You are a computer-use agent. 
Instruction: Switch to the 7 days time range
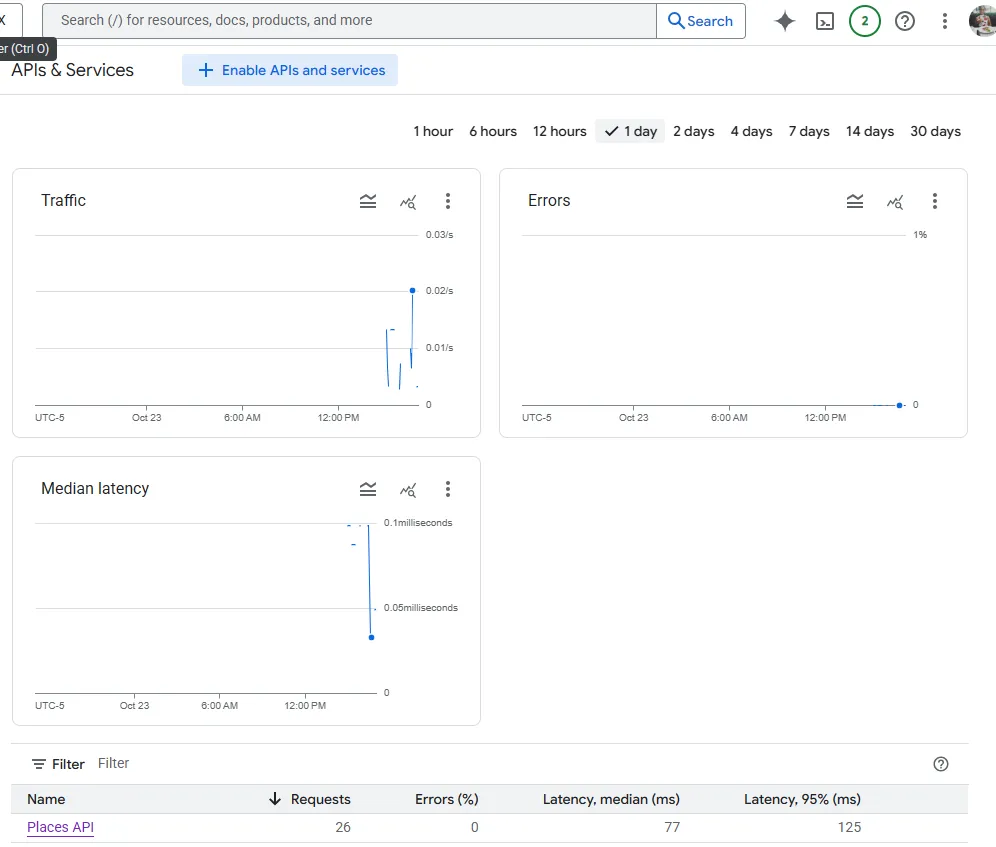pyautogui.click(x=808, y=131)
